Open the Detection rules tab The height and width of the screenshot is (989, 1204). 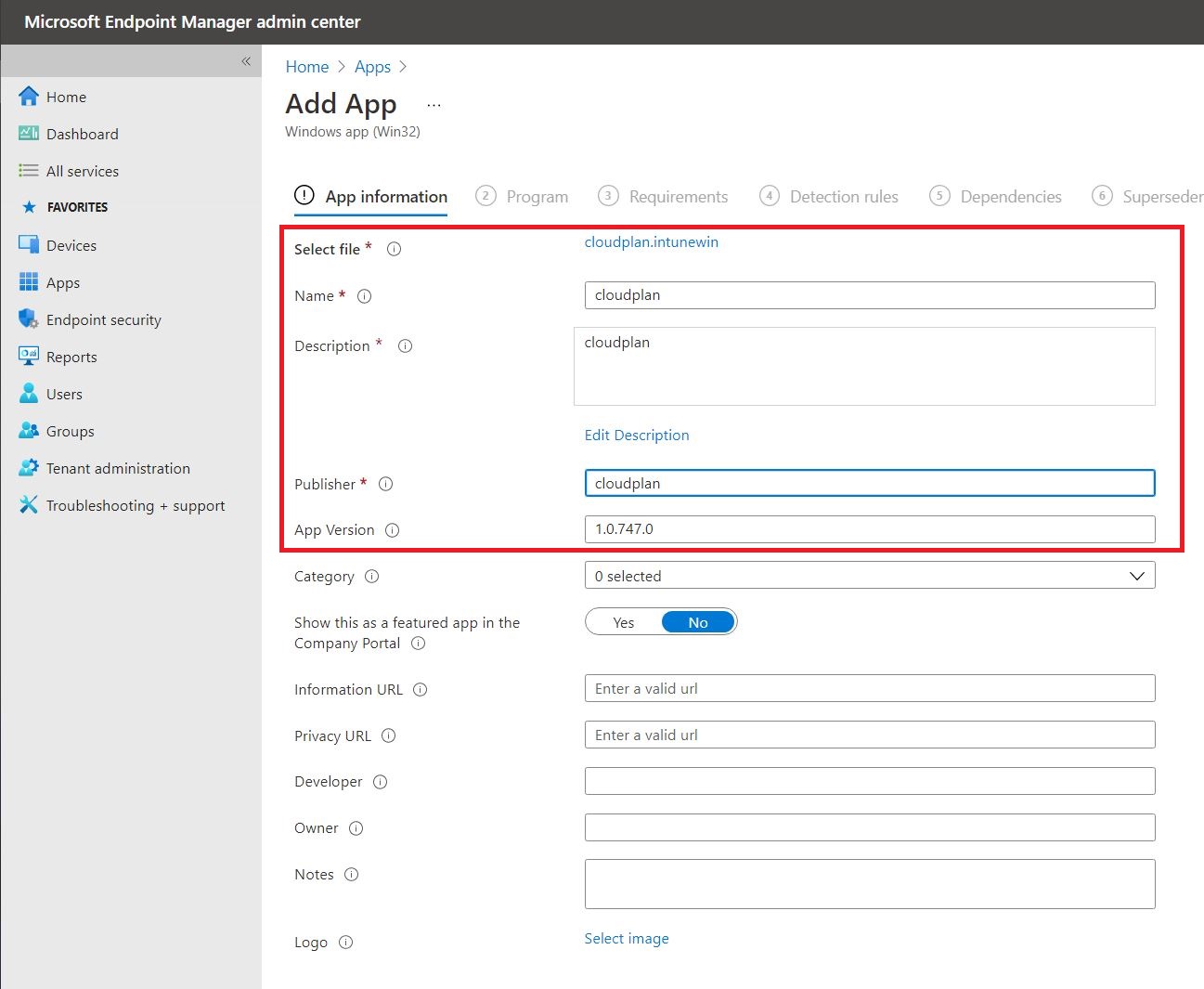(x=844, y=196)
